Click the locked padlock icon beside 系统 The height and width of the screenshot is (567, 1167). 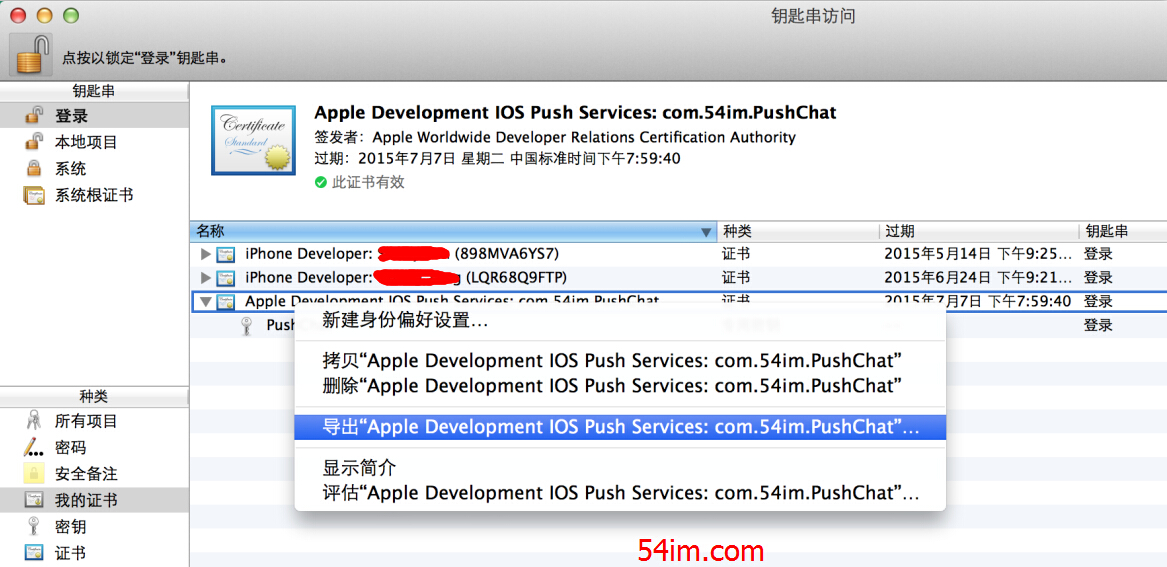tap(33, 168)
